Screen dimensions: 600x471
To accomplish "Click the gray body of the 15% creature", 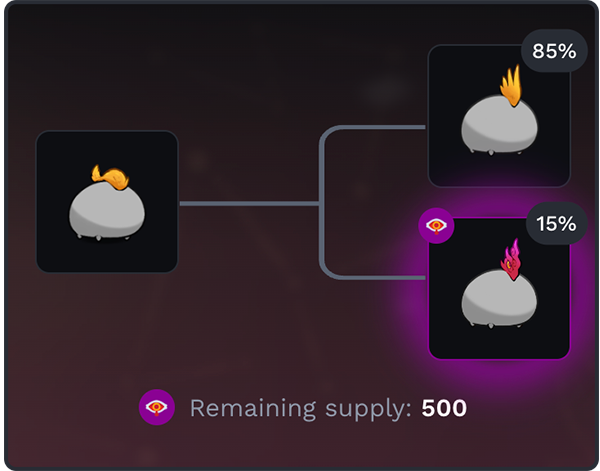I will pyautogui.click(x=499, y=297).
